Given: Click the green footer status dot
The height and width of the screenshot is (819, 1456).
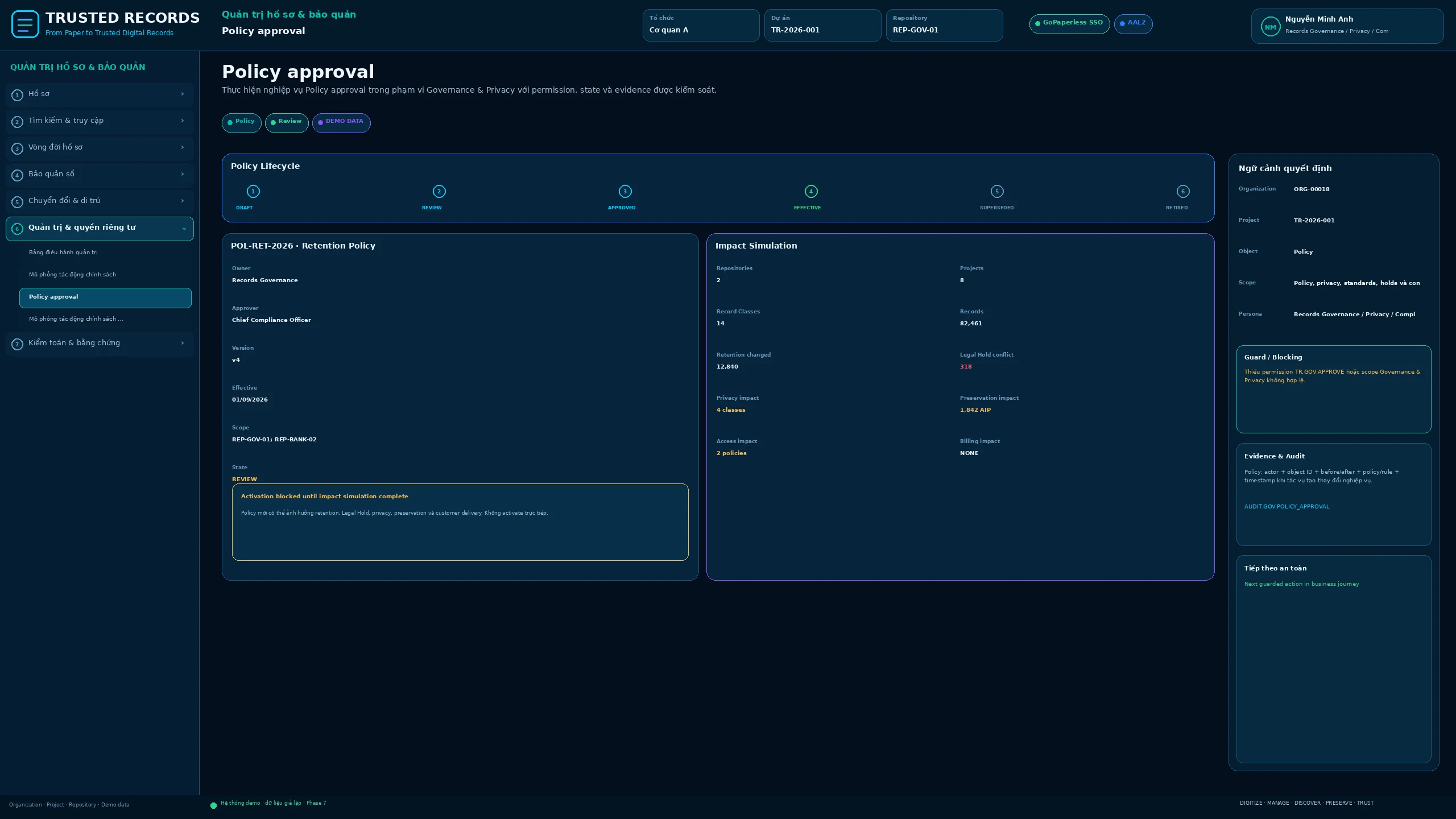Looking at the screenshot, I should [214, 805].
